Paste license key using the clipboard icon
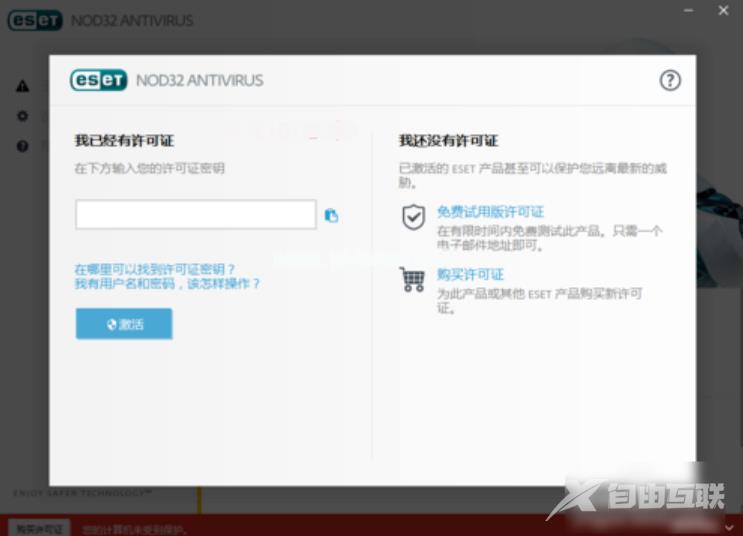Screen dimensions: 743x536 click(331, 216)
